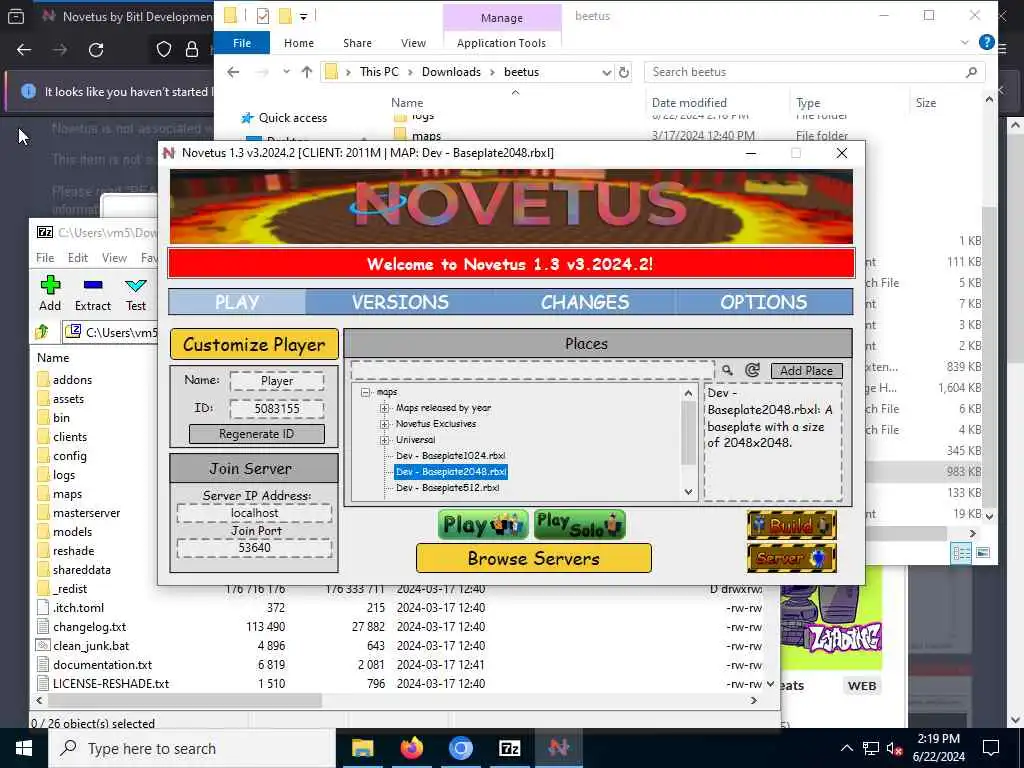Image resolution: width=1024 pixels, height=768 pixels.
Task: Expand the Explorer ribbon chevron
Action: pos(965,42)
